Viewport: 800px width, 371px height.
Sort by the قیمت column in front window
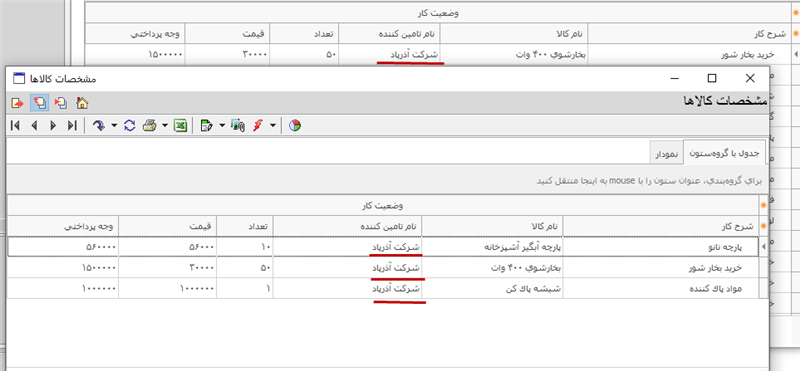pyautogui.click(x=167, y=226)
